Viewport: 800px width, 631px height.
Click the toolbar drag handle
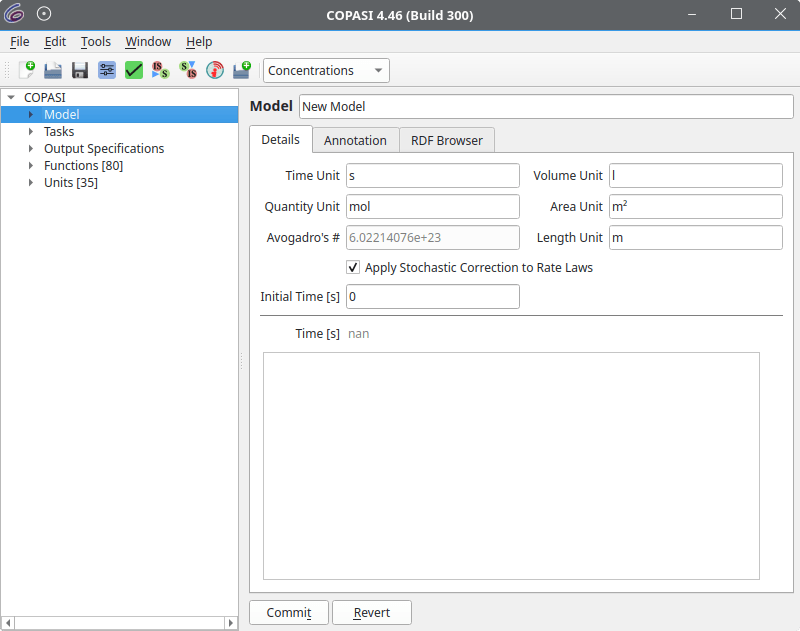(7, 70)
